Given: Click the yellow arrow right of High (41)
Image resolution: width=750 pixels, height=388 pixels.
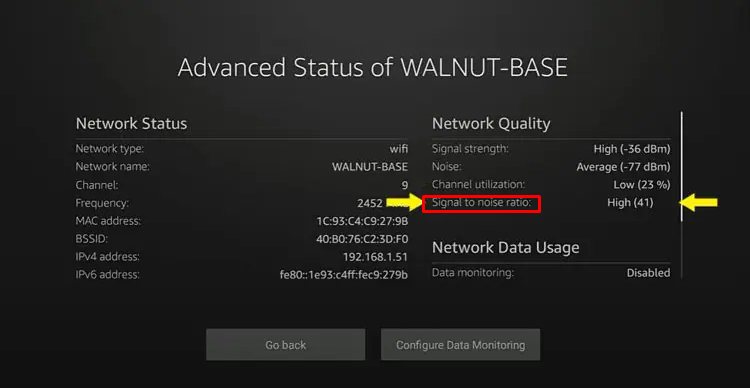Looking at the screenshot, I should coord(699,203).
